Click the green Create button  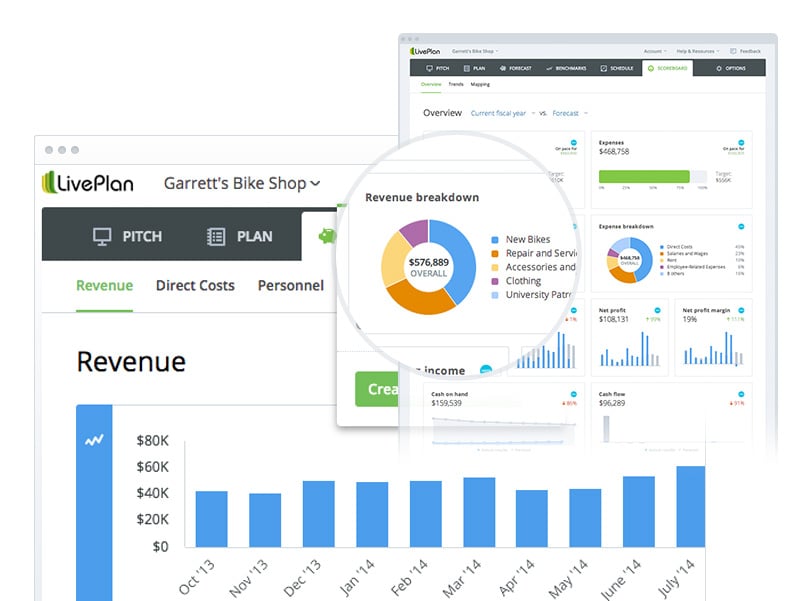(x=377, y=389)
